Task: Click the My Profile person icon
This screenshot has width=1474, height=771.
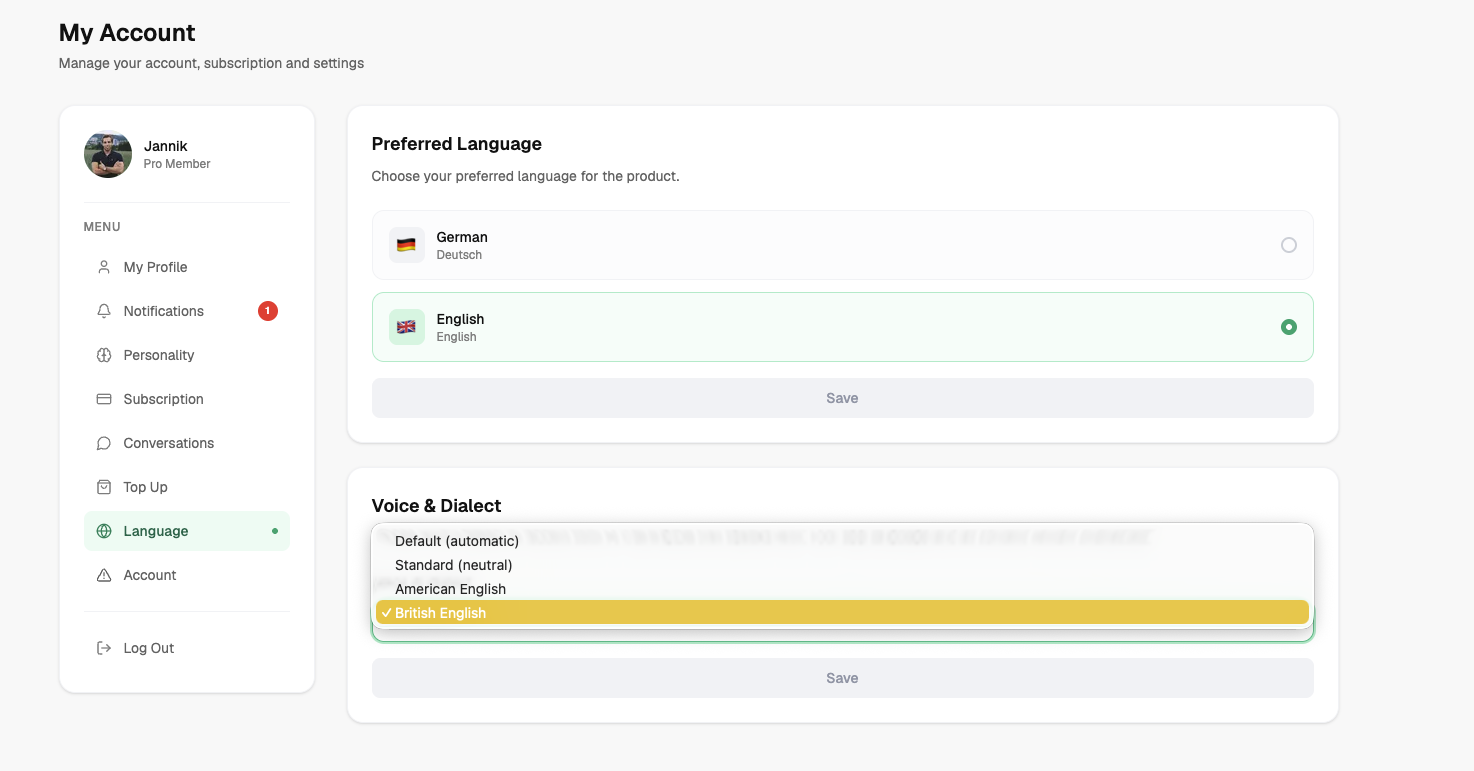Action: [x=104, y=267]
